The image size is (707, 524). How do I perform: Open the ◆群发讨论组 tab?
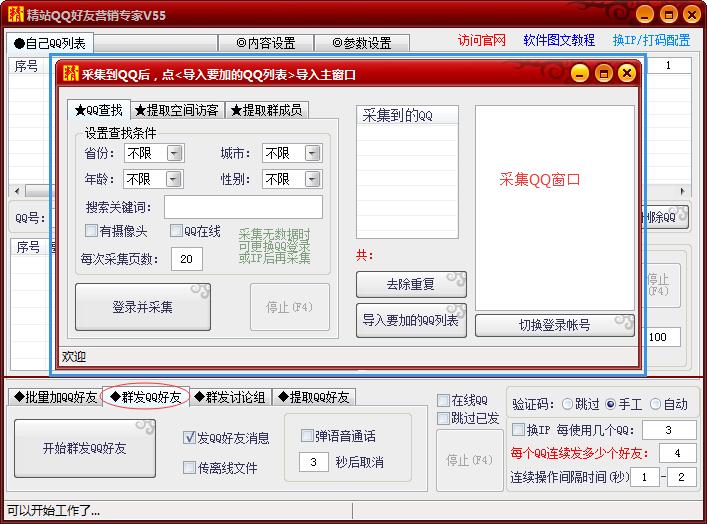coord(231,397)
